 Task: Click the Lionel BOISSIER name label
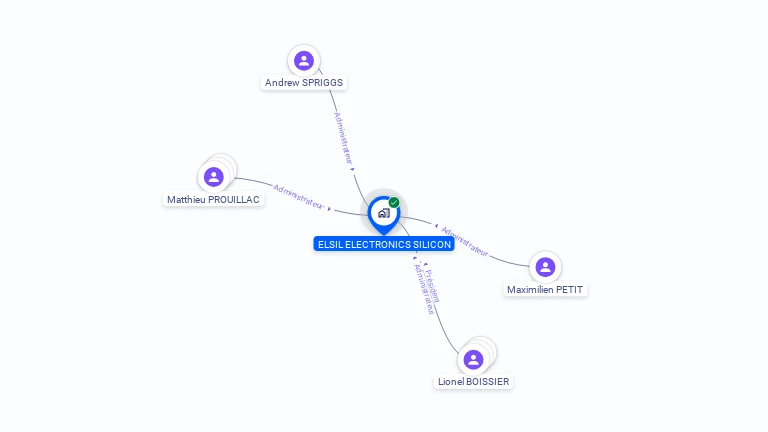473,382
